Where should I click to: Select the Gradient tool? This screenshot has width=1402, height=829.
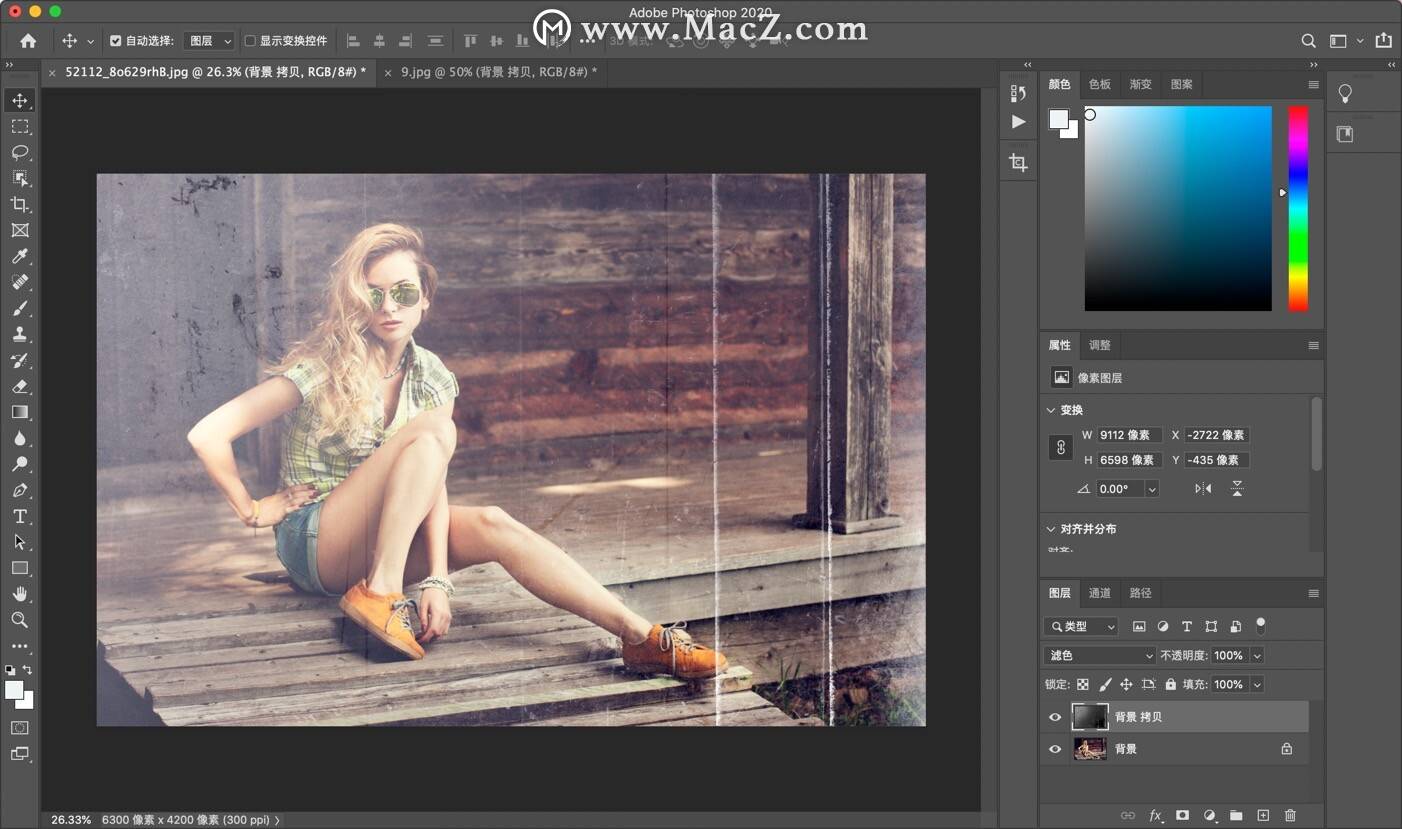20,412
